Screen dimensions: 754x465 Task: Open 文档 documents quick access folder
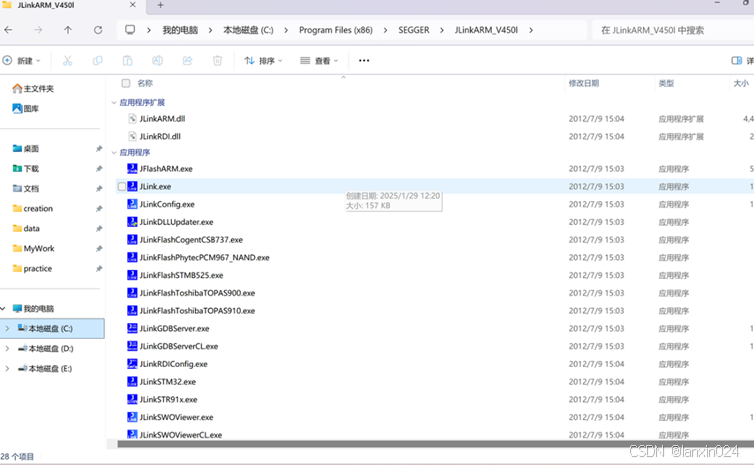(25, 189)
